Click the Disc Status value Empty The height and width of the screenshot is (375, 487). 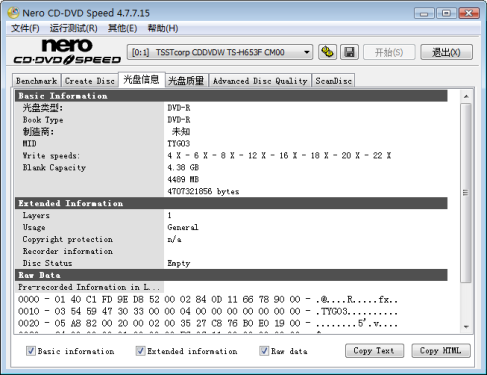tap(179, 263)
